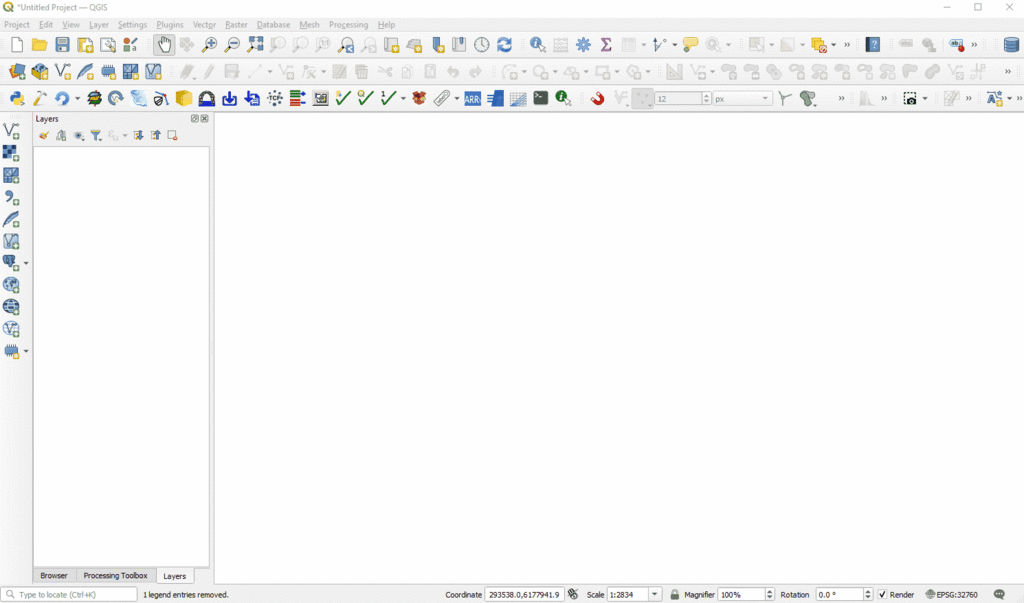Toggle the scale lock padlock icon
1024x603 pixels.
pyautogui.click(x=674, y=595)
